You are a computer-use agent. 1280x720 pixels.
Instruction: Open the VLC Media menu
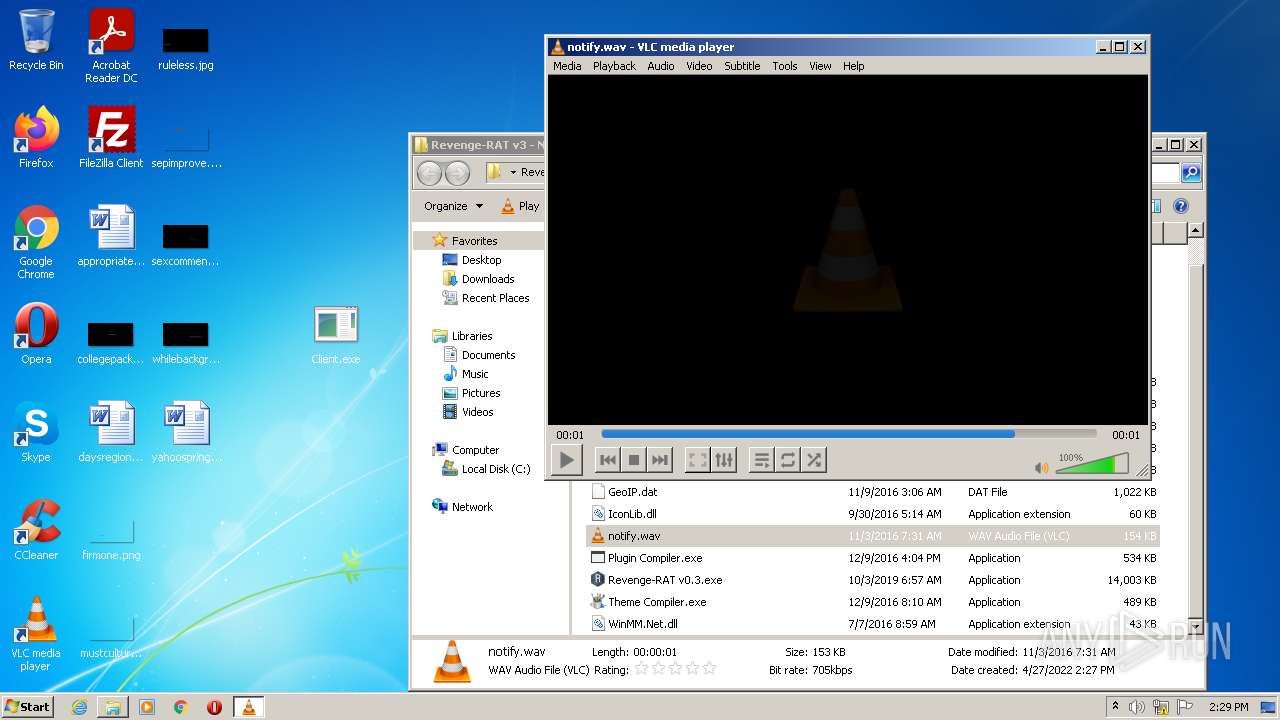(x=567, y=66)
